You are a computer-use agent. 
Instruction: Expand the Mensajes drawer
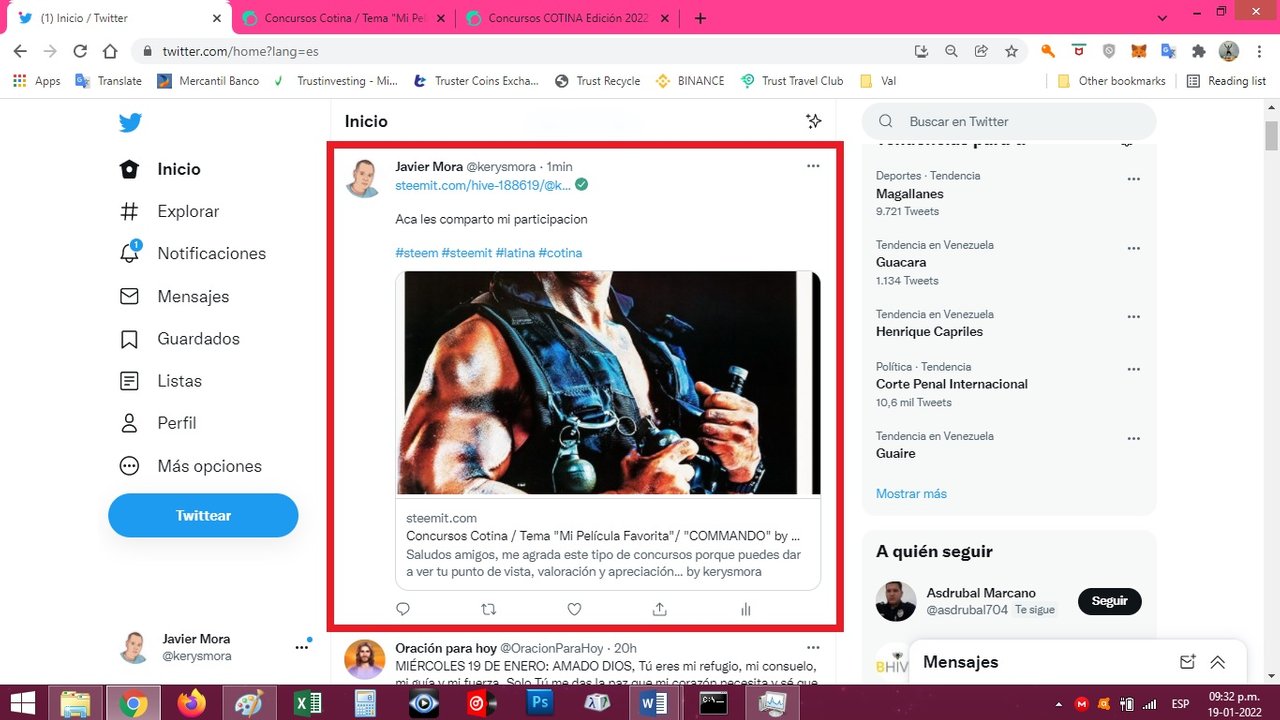(x=1217, y=662)
